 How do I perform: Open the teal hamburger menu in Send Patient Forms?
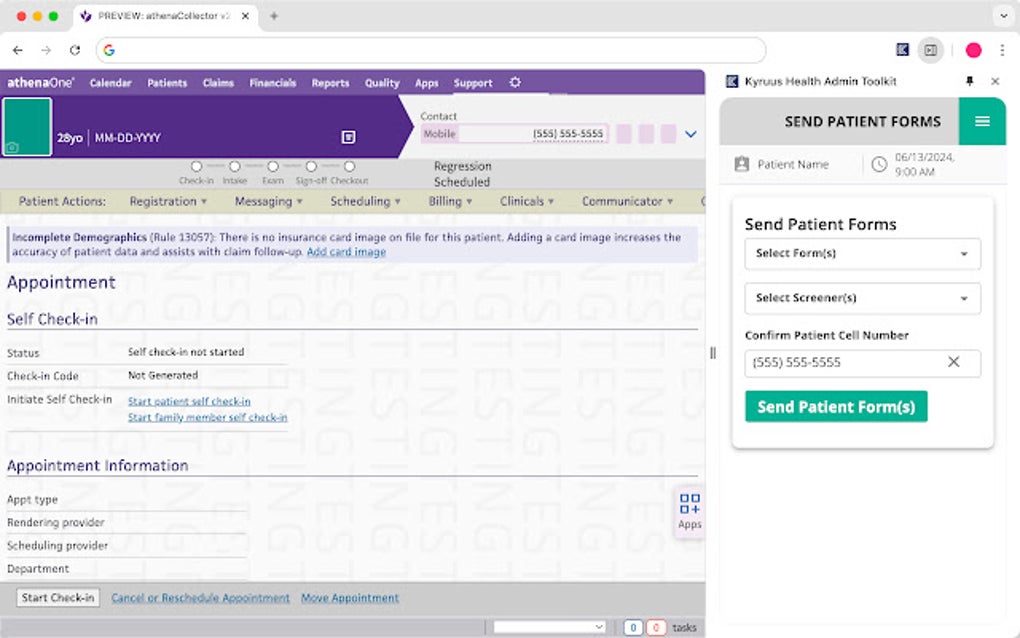[982, 122]
